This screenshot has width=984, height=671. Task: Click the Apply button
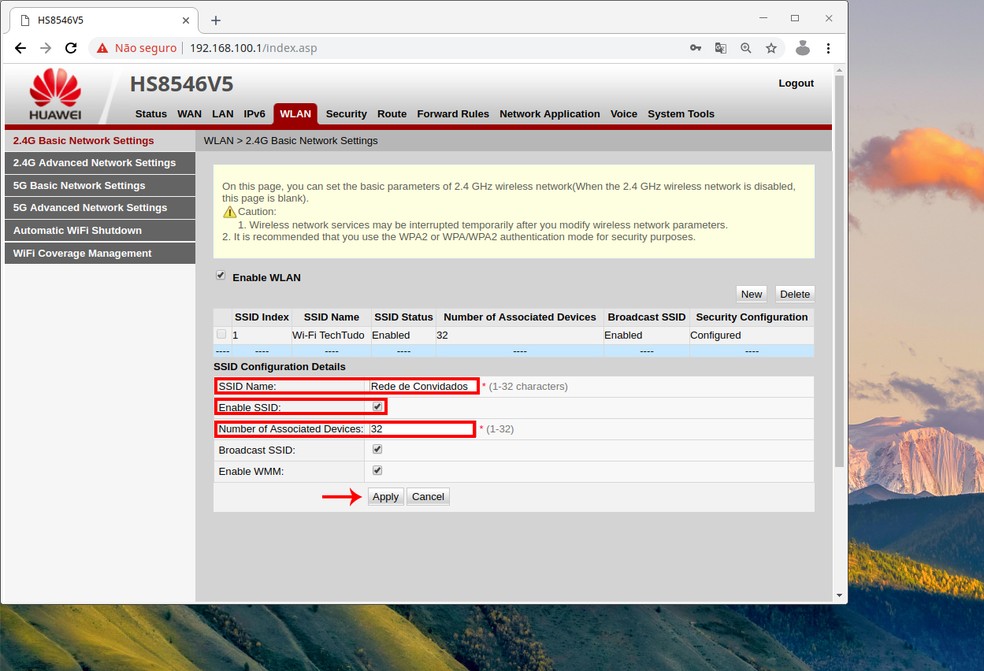click(x=385, y=497)
